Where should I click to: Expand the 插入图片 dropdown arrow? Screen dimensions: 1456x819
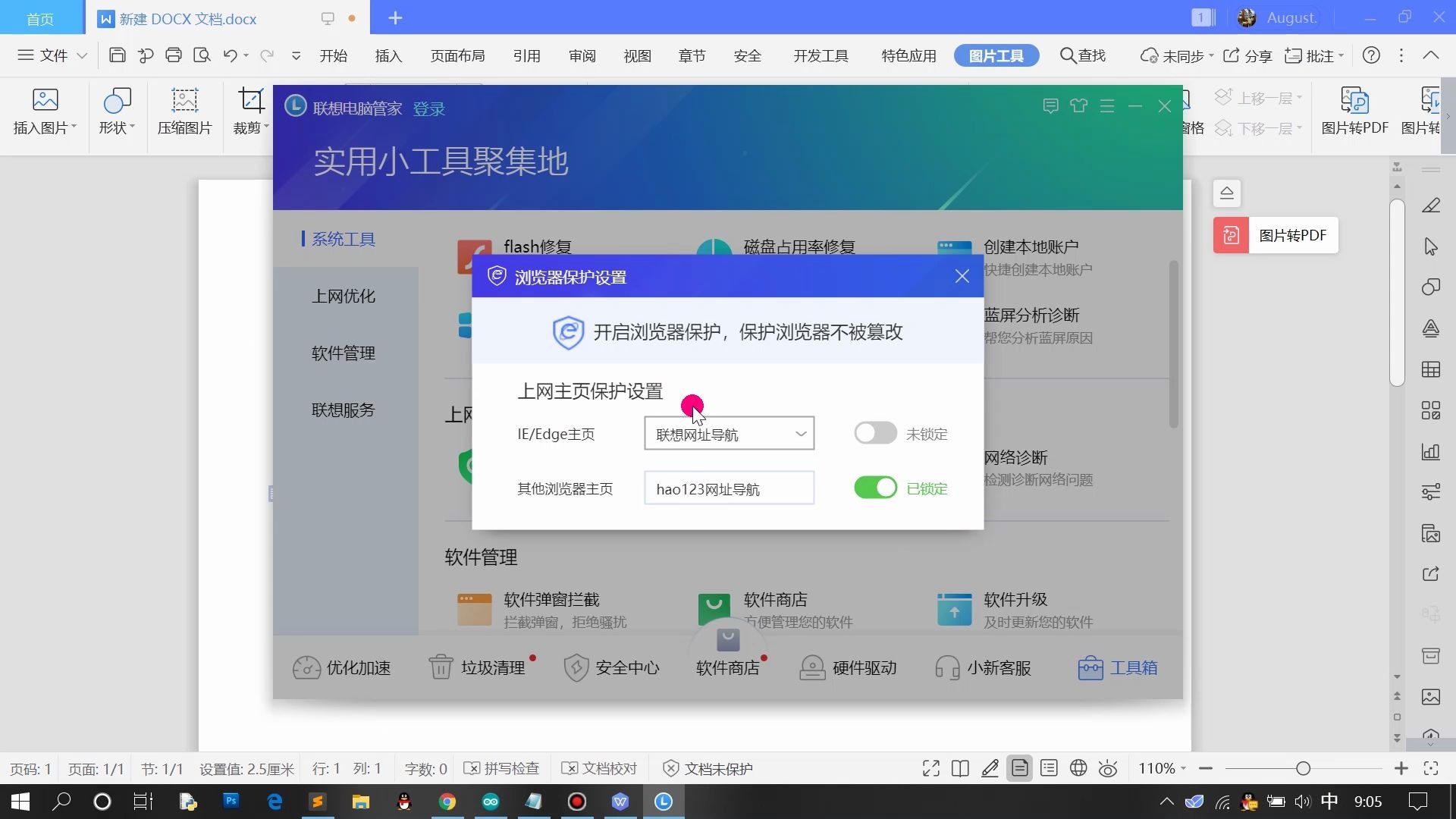(x=74, y=127)
